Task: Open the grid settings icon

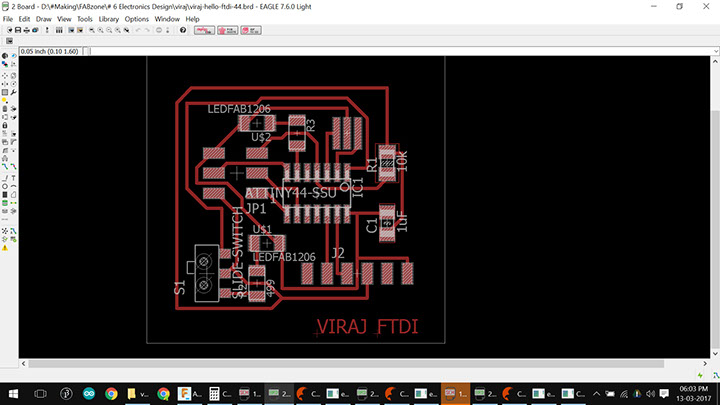Action: click(x=9, y=41)
